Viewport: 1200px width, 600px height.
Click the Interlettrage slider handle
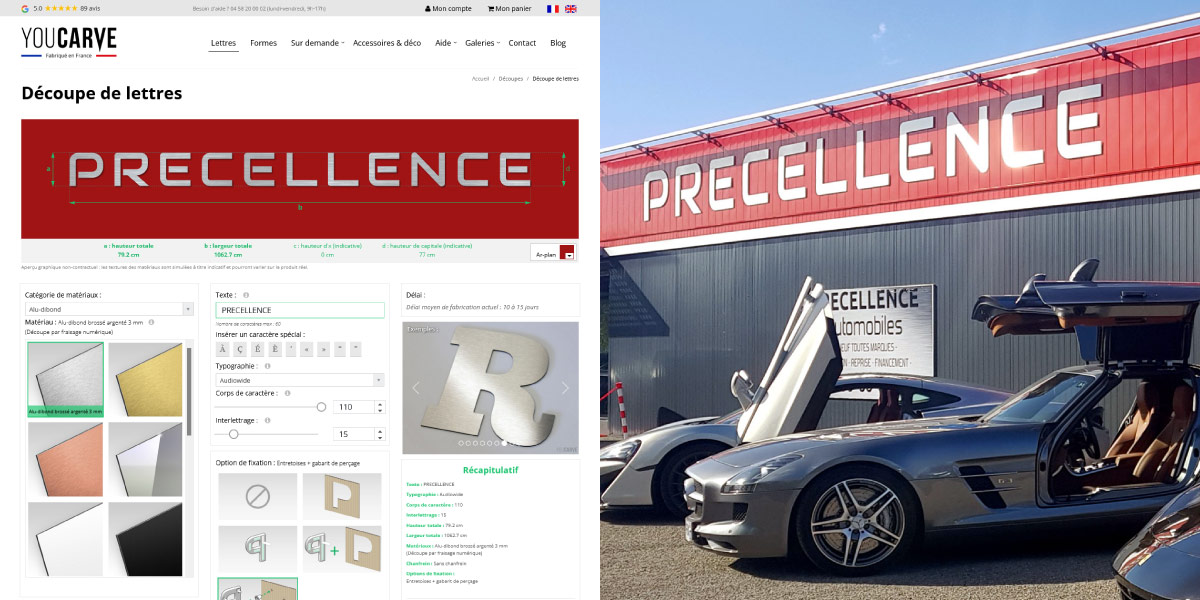point(233,434)
